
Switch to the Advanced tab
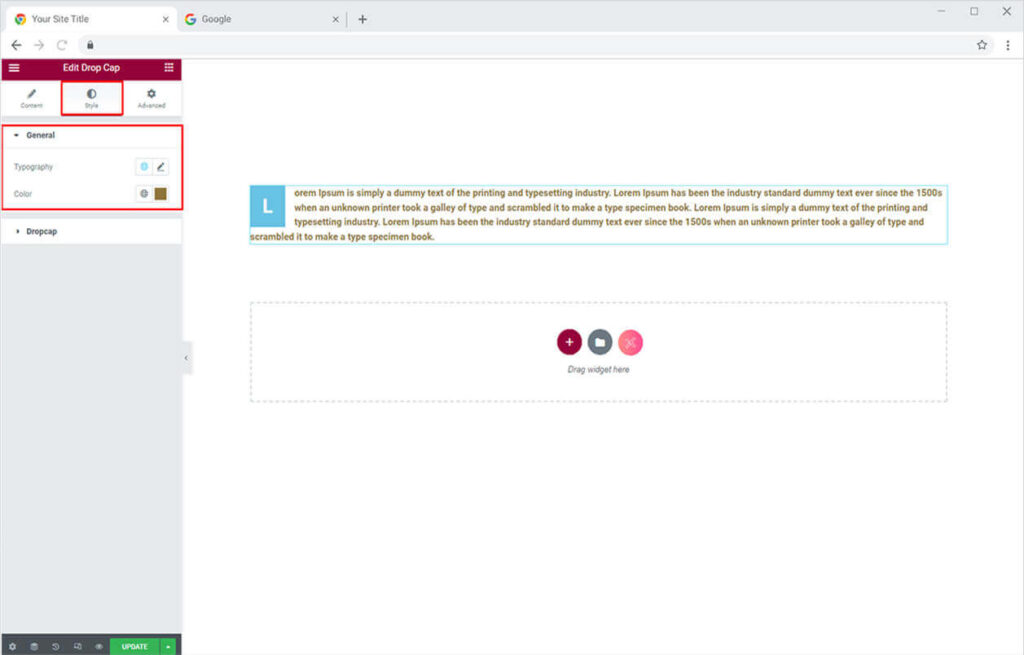click(151, 98)
